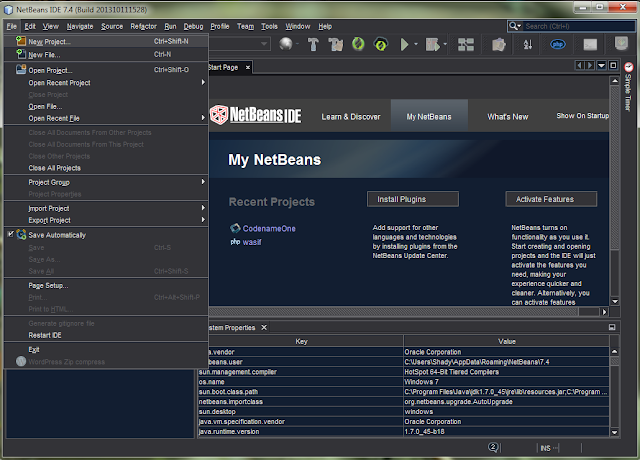Show the opened documents list dropdown
The height and width of the screenshot is (460, 640).
[x=602, y=65]
